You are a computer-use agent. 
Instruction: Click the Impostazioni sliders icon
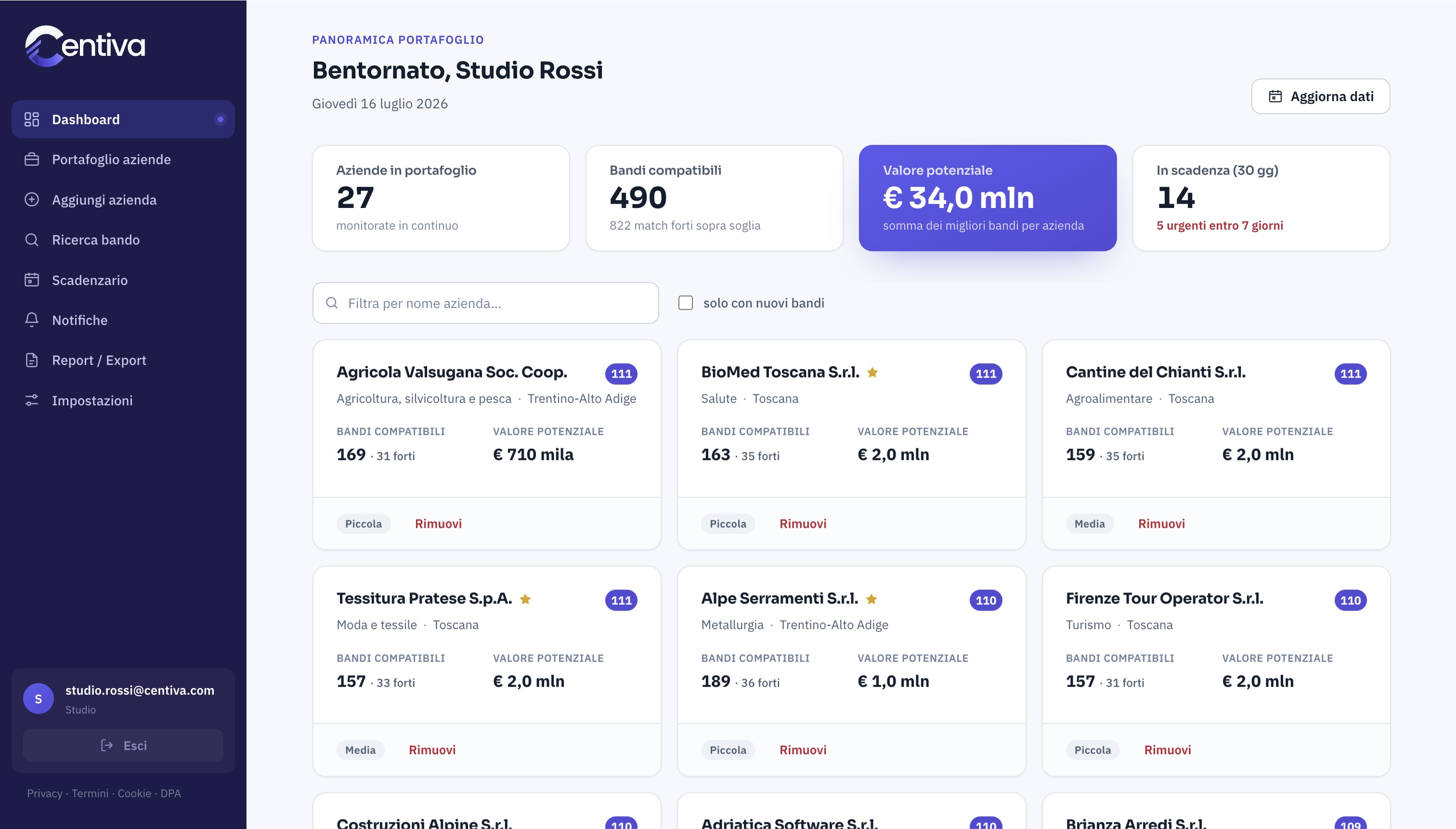click(x=32, y=400)
